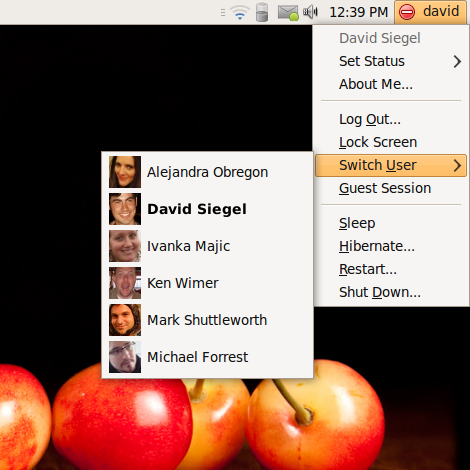Open the Wi-Fi network indicator
This screenshot has width=470, height=470.
point(240,13)
